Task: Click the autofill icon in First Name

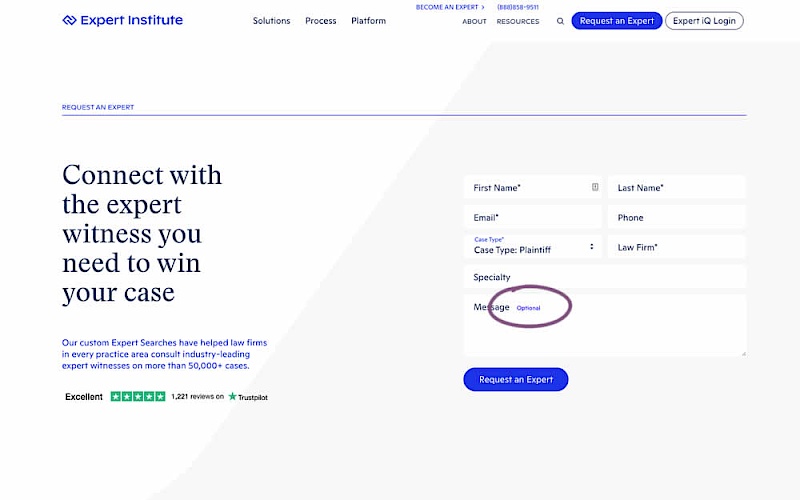Action: click(x=595, y=187)
